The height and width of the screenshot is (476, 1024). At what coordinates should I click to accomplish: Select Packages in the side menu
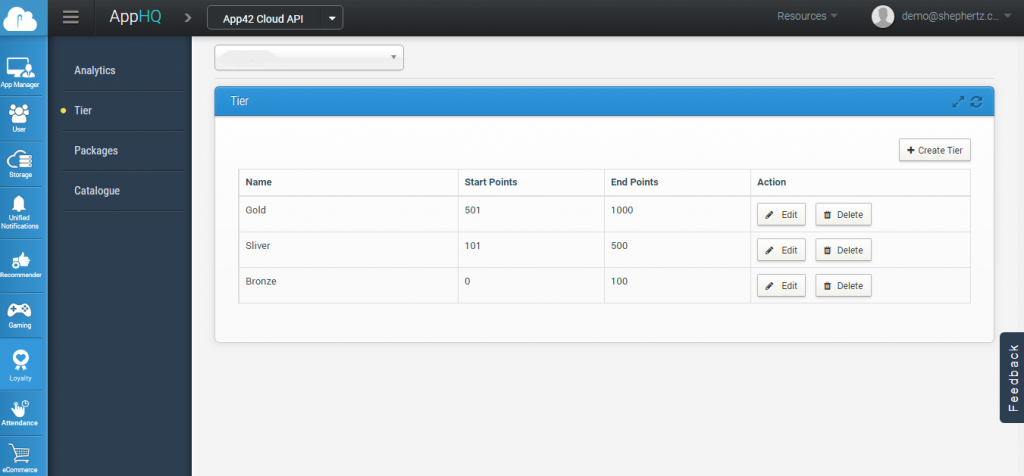pyautogui.click(x=96, y=151)
